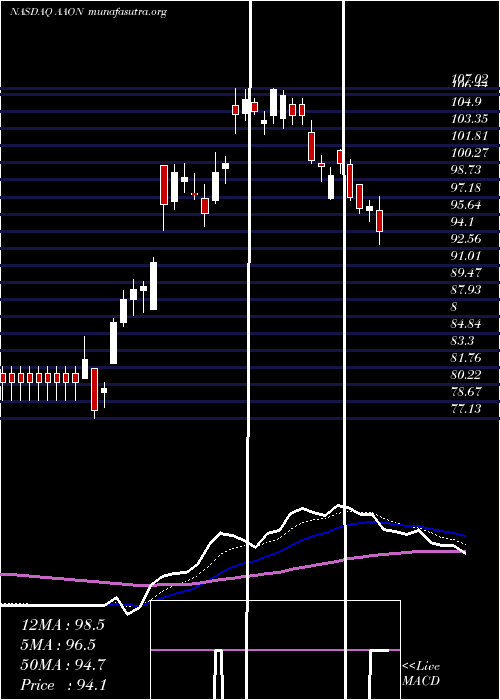Click the tall white candle near 91.01
Viewport: 500px width, 700px height.
point(153,286)
